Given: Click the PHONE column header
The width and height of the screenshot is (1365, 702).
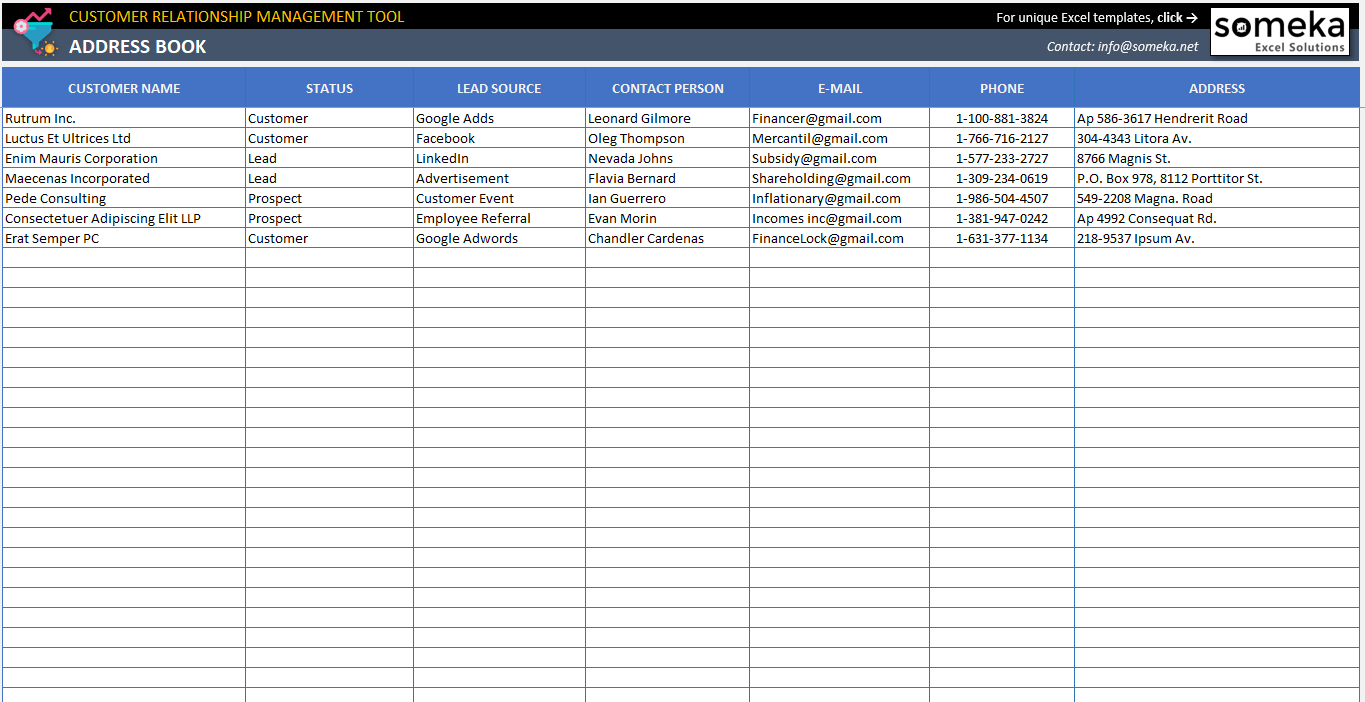Looking at the screenshot, I should tap(1001, 88).
